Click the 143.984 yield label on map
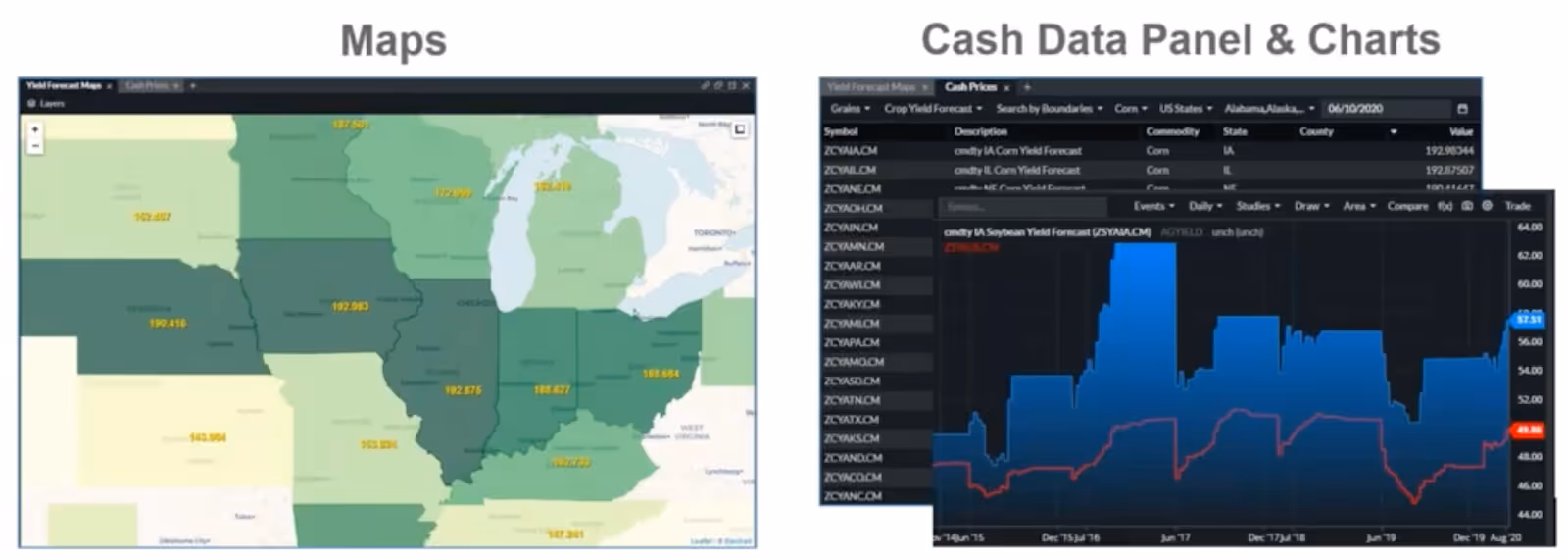Viewport: 1568px width, 559px height. 208,437
